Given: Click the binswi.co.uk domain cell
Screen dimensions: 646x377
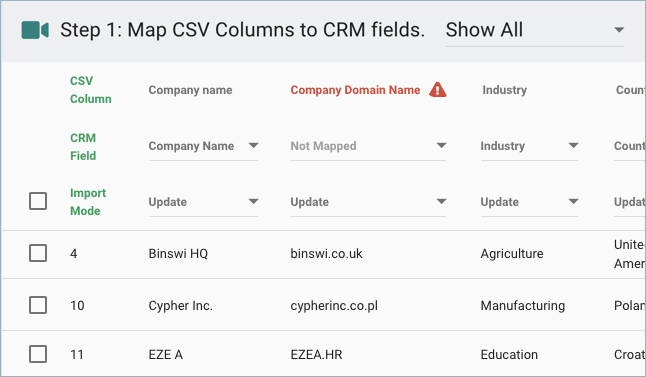Looking at the screenshot, I should point(326,253).
